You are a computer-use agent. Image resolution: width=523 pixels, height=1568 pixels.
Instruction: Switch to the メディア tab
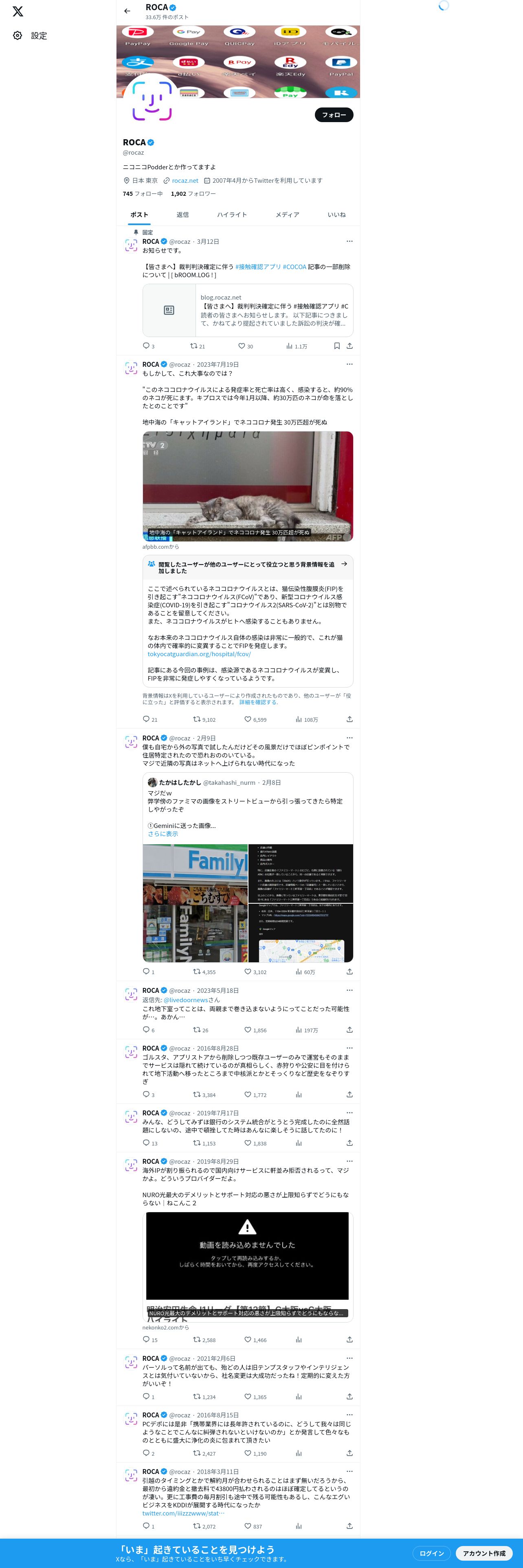click(x=287, y=215)
